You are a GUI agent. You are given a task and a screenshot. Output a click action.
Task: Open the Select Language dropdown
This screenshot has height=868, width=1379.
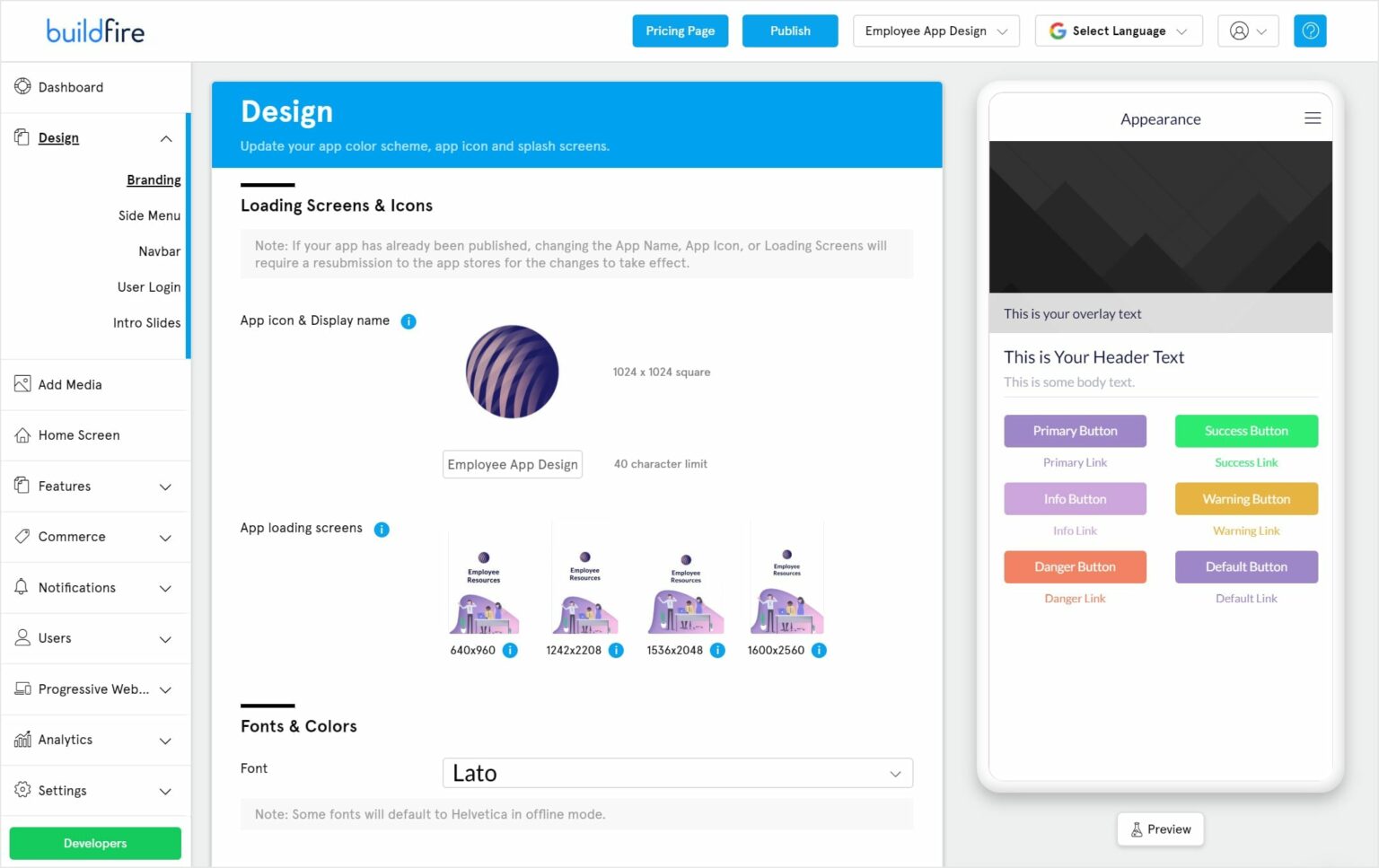pos(1118,31)
